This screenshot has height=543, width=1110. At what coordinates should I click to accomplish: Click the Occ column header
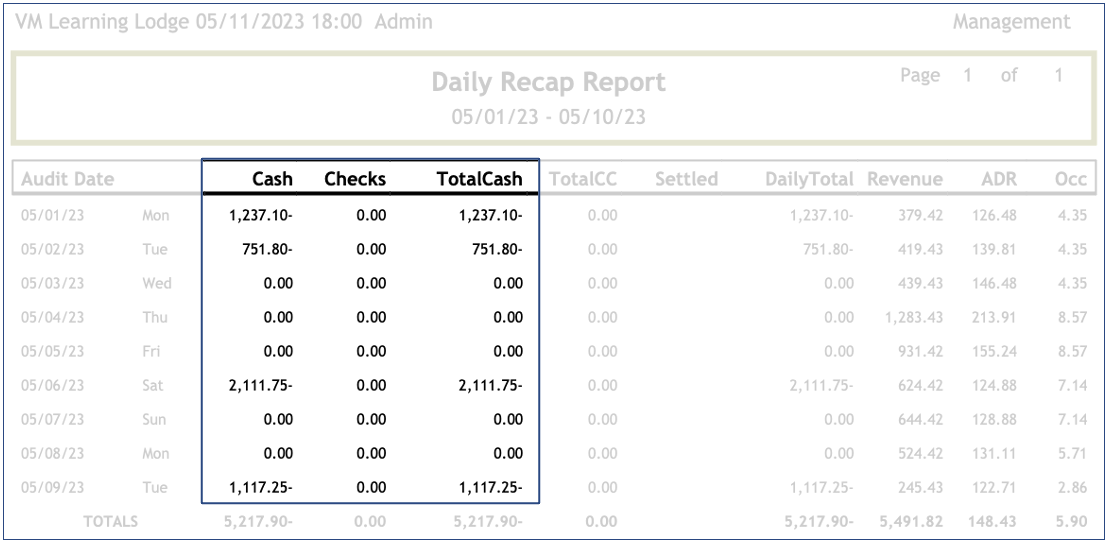1064,179
